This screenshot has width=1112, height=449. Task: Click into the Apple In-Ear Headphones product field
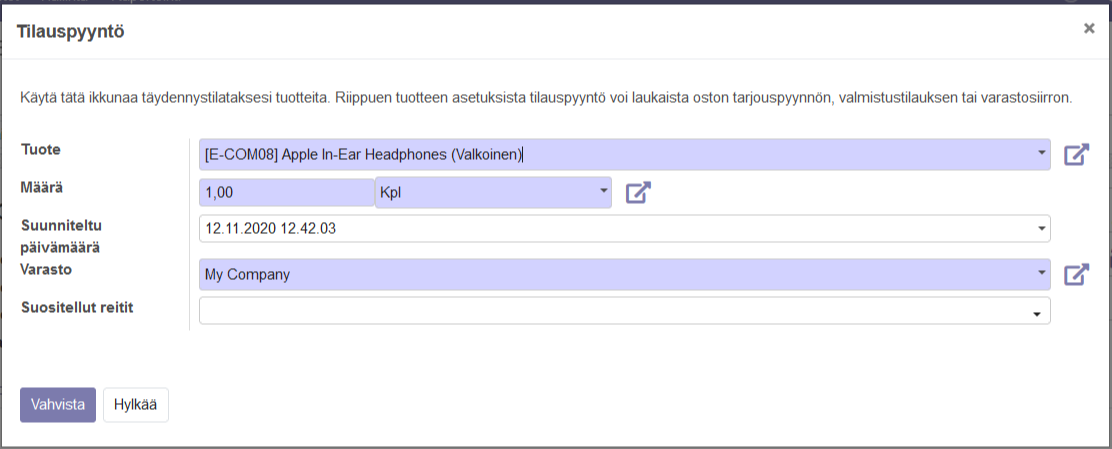click(625, 154)
